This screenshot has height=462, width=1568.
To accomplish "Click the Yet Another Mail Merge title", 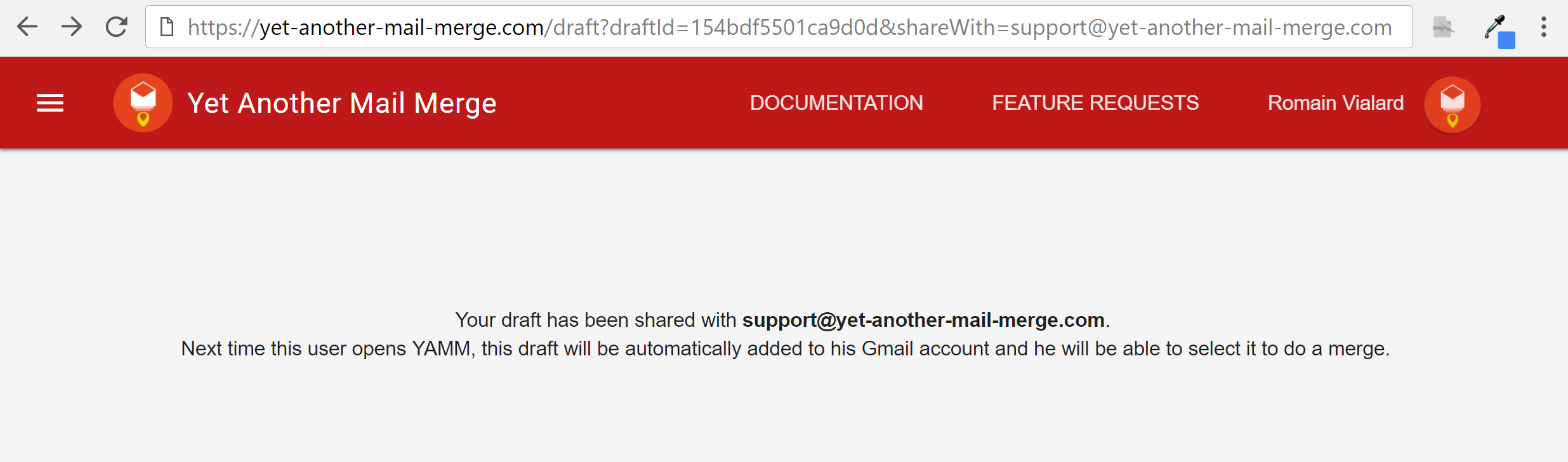I will click(x=342, y=103).
